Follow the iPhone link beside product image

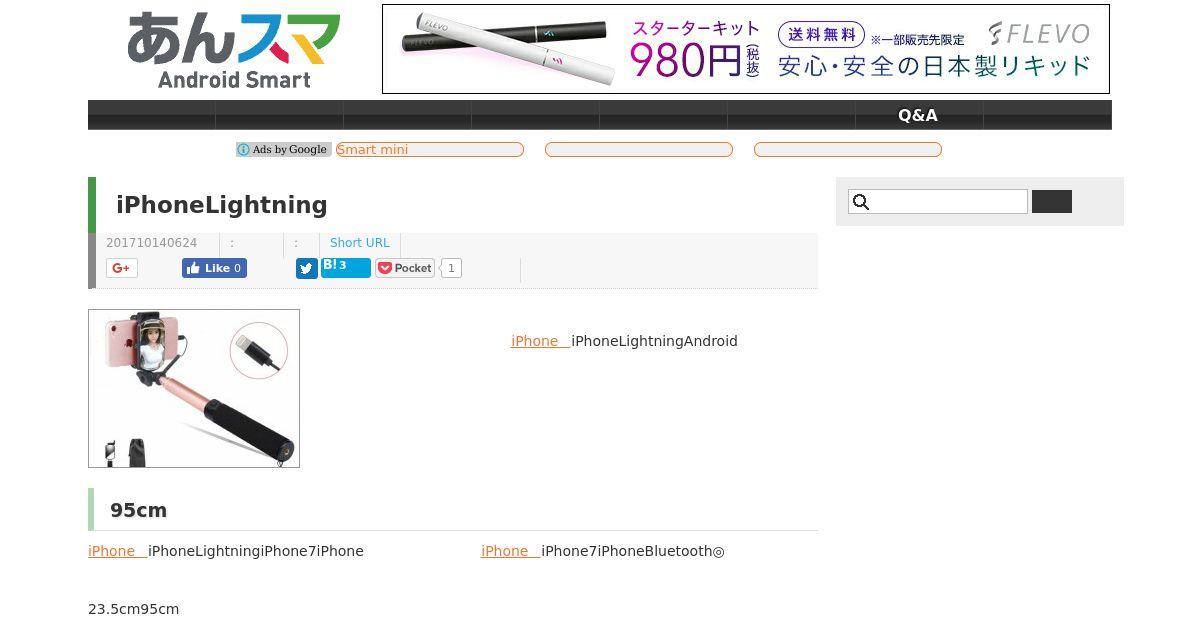tap(541, 341)
